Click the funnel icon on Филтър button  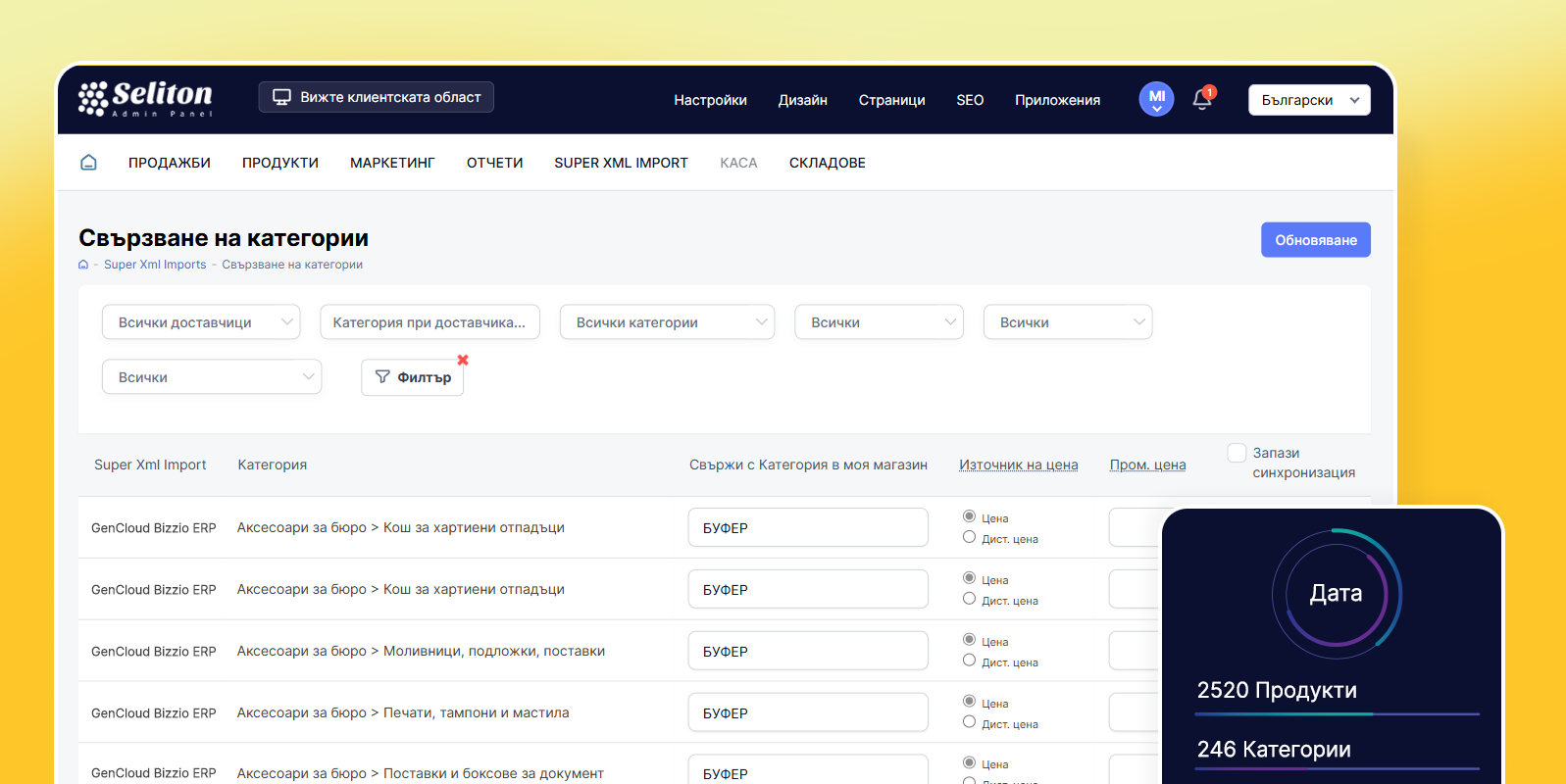[x=382, y=377]
